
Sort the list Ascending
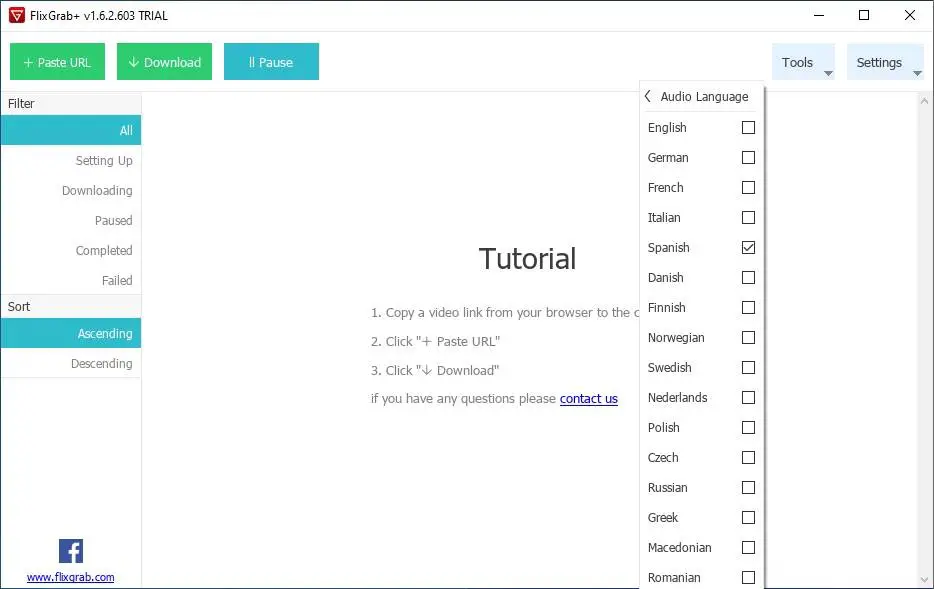(71, 334)
